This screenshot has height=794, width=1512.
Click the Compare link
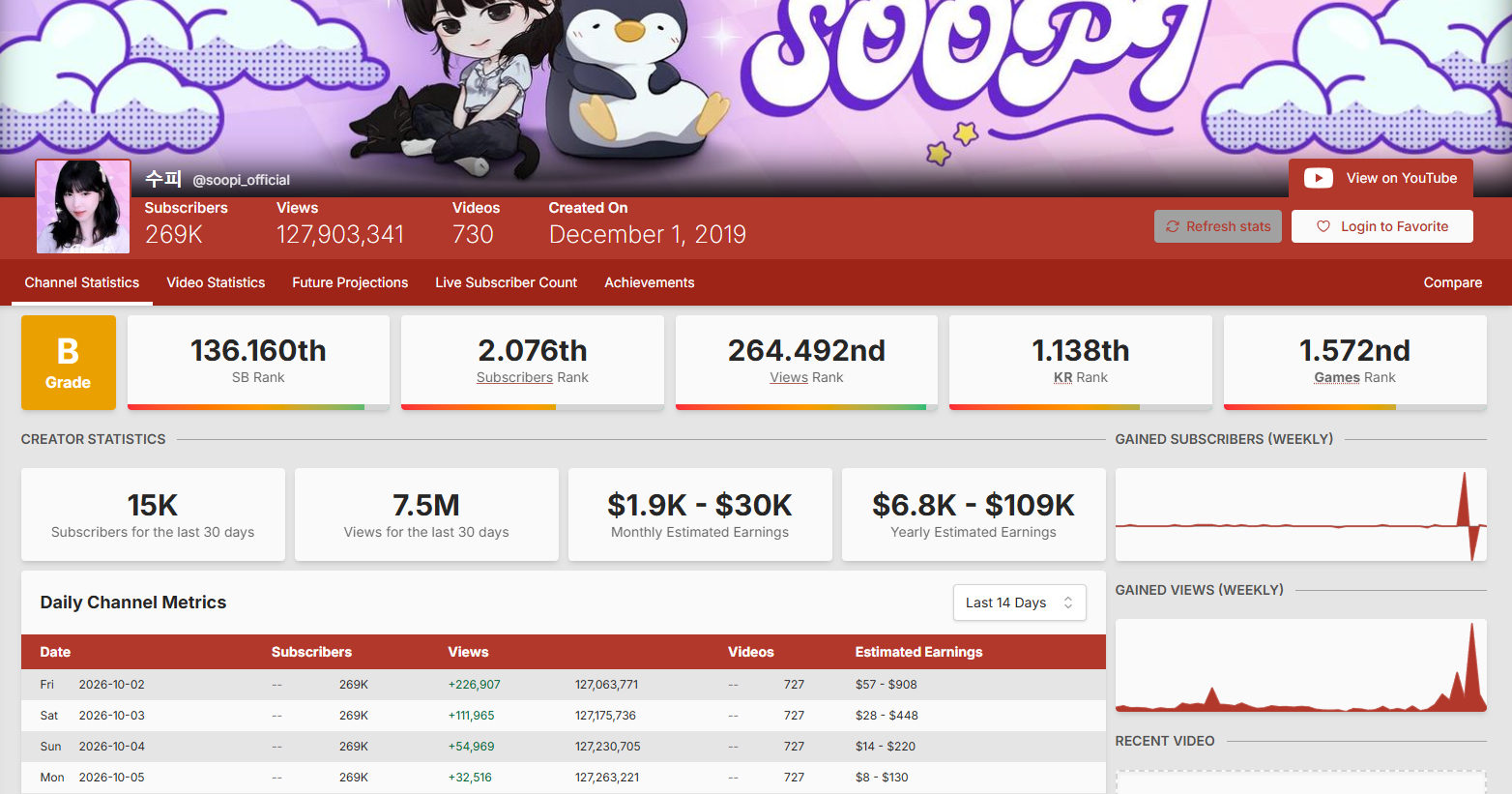click(1452, 282)
